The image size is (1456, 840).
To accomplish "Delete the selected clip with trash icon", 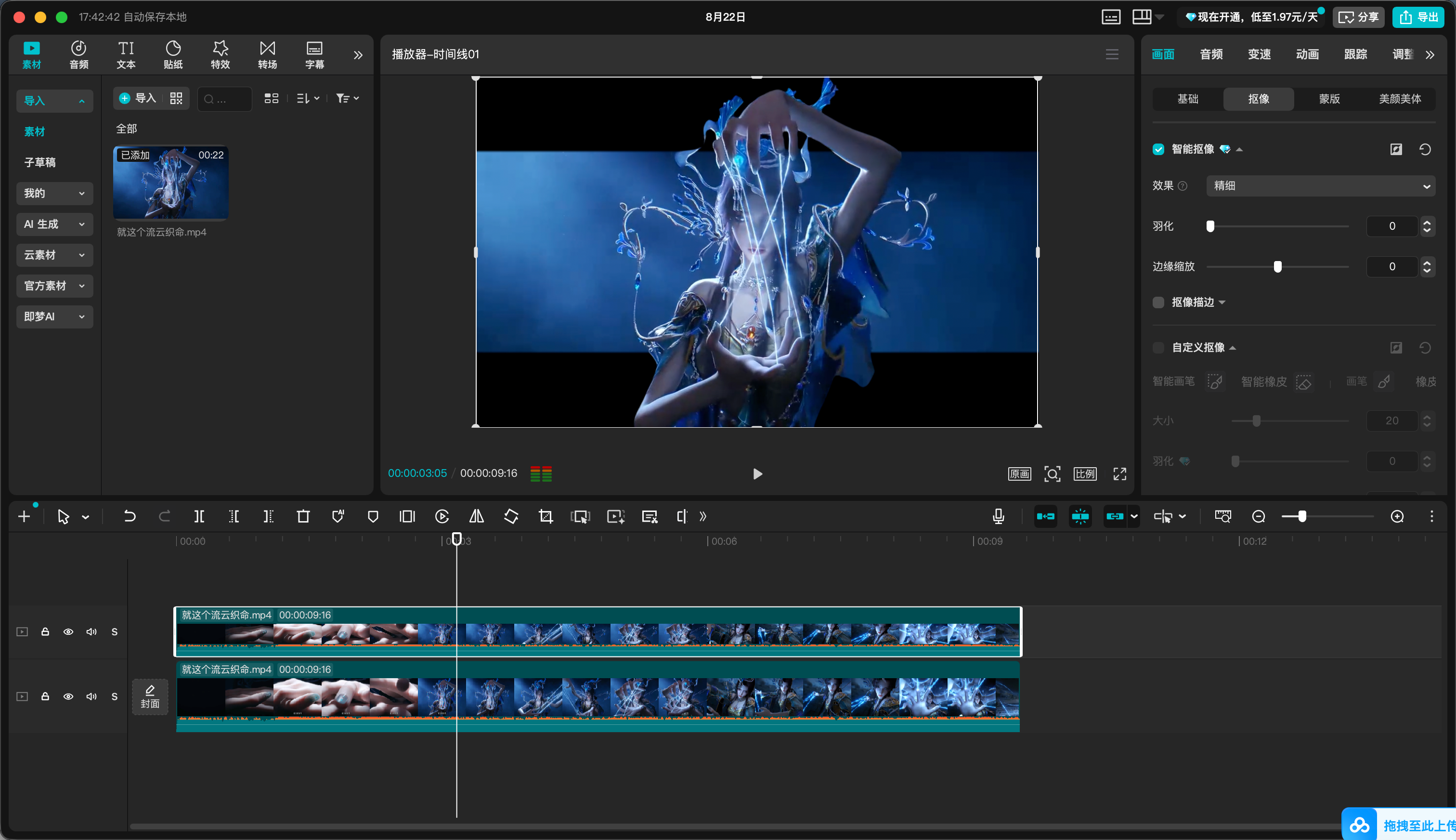I will point(303,516).
